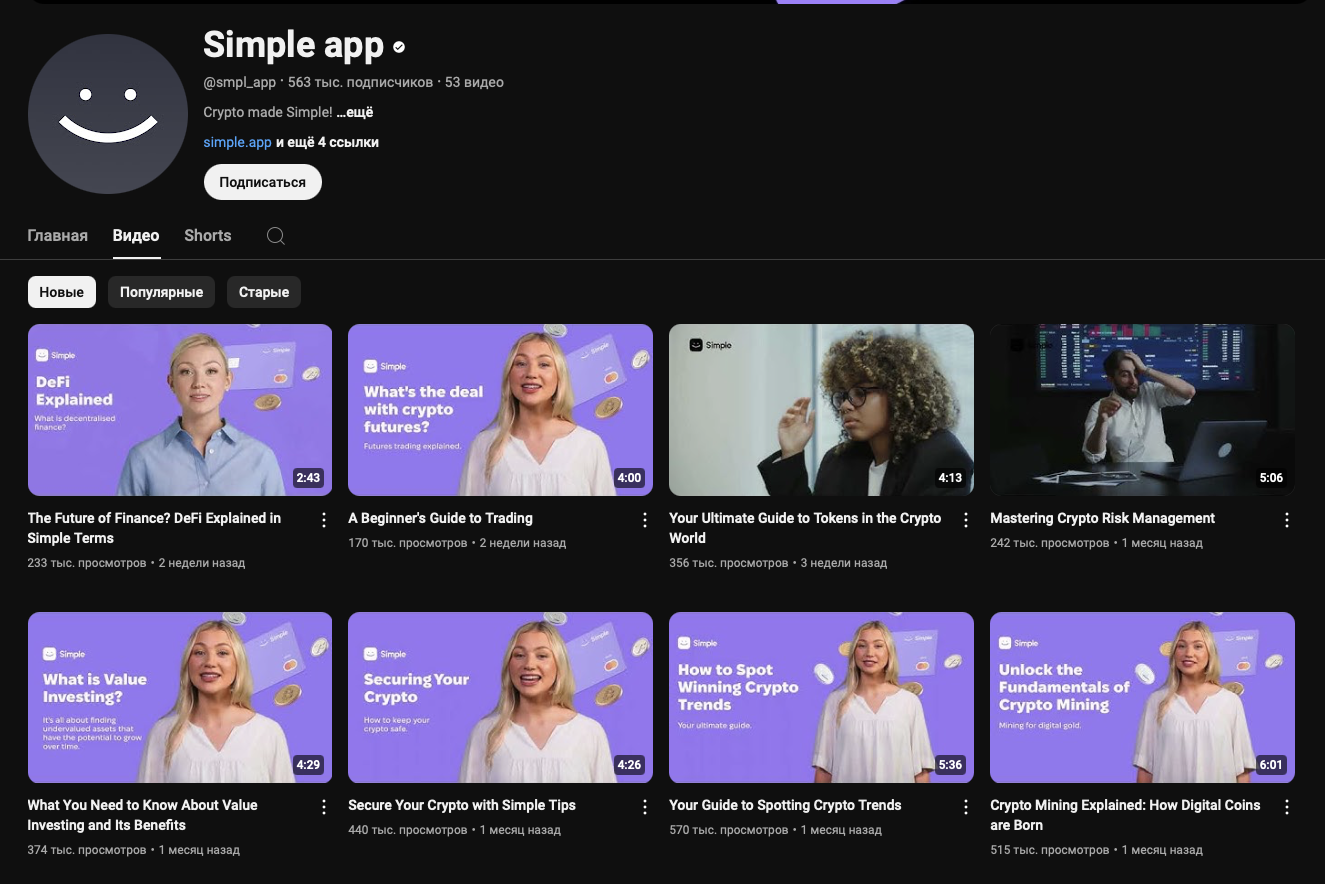Open options menu for Mastering Crypto Risk Management
1325x884 pixels.
pos(1287,520)
